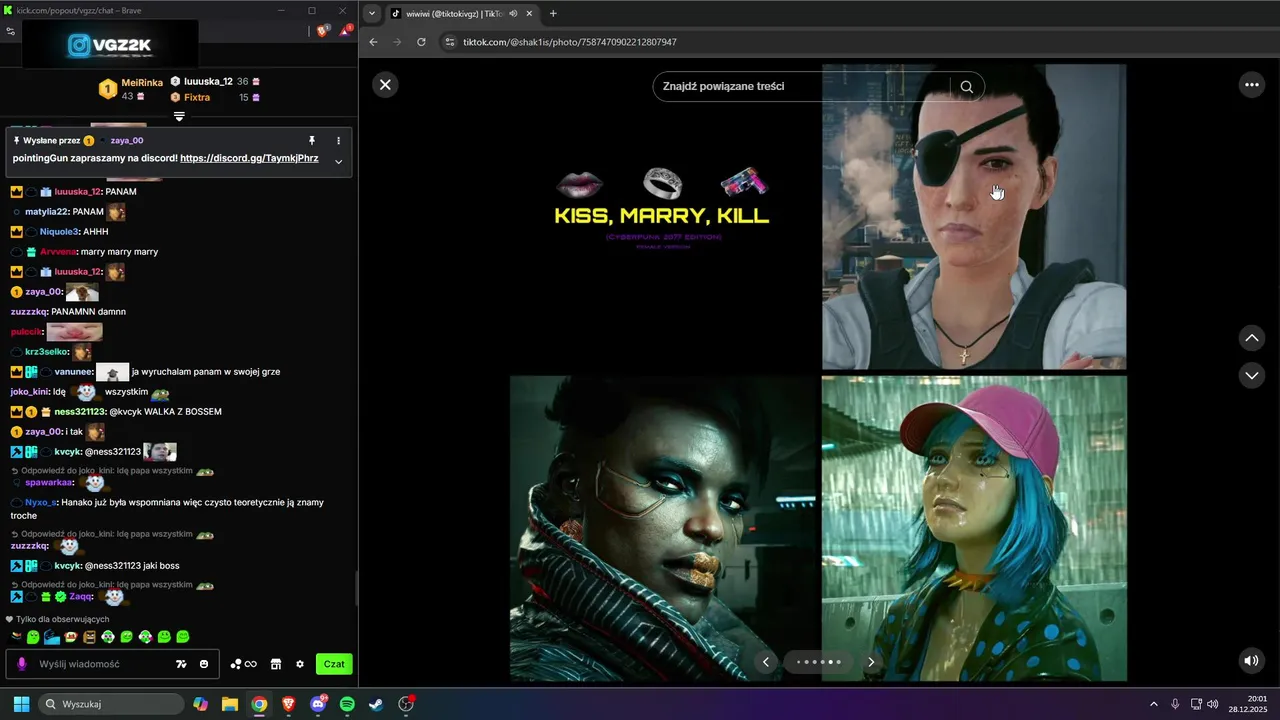The image size is (1280, 720).
Task: Click username ness321123 in chat
Action: pyautogui.click(x=79, y=412)
